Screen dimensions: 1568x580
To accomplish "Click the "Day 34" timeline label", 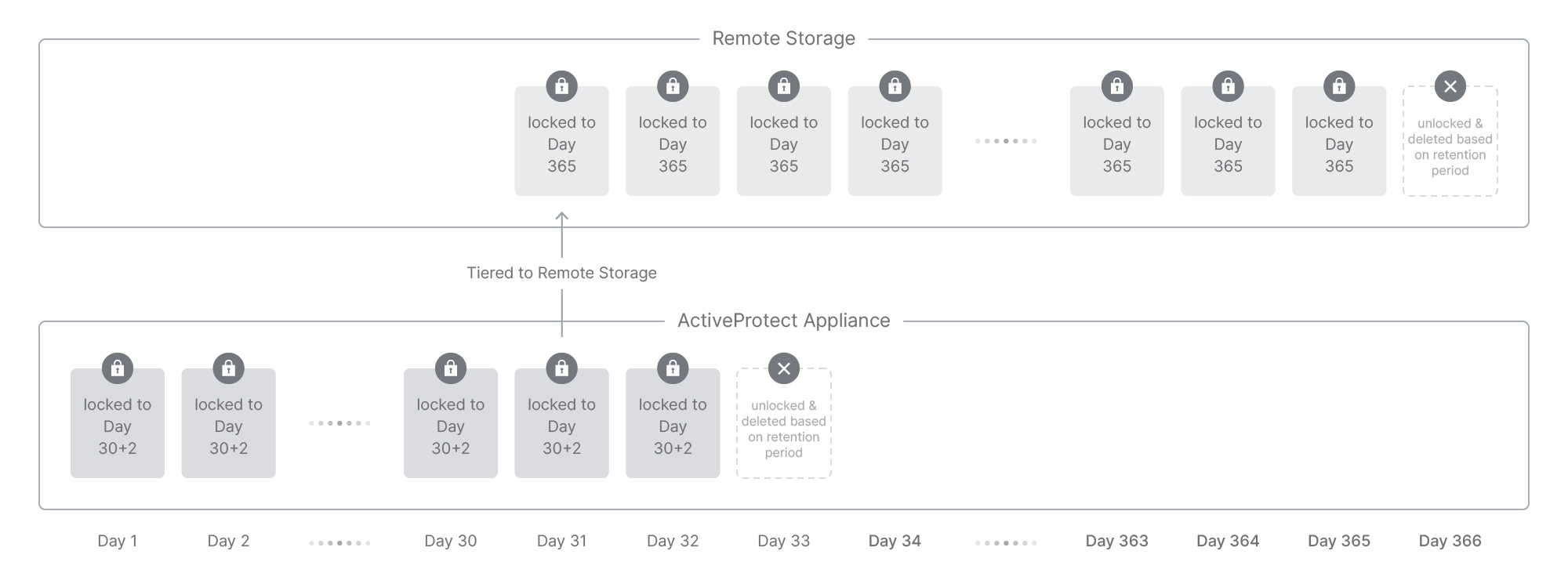I will click(895, 541).
